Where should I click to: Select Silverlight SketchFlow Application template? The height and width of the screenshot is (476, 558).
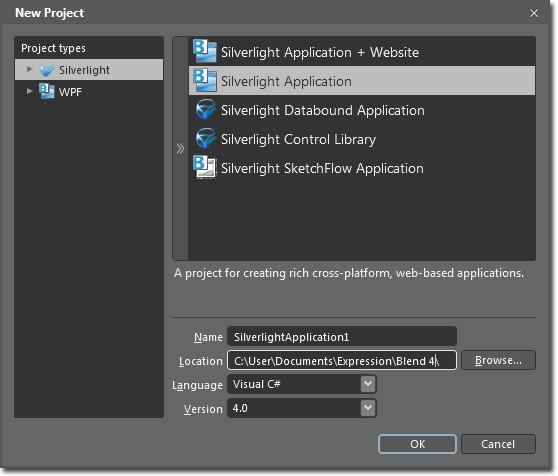pos(362,168)
